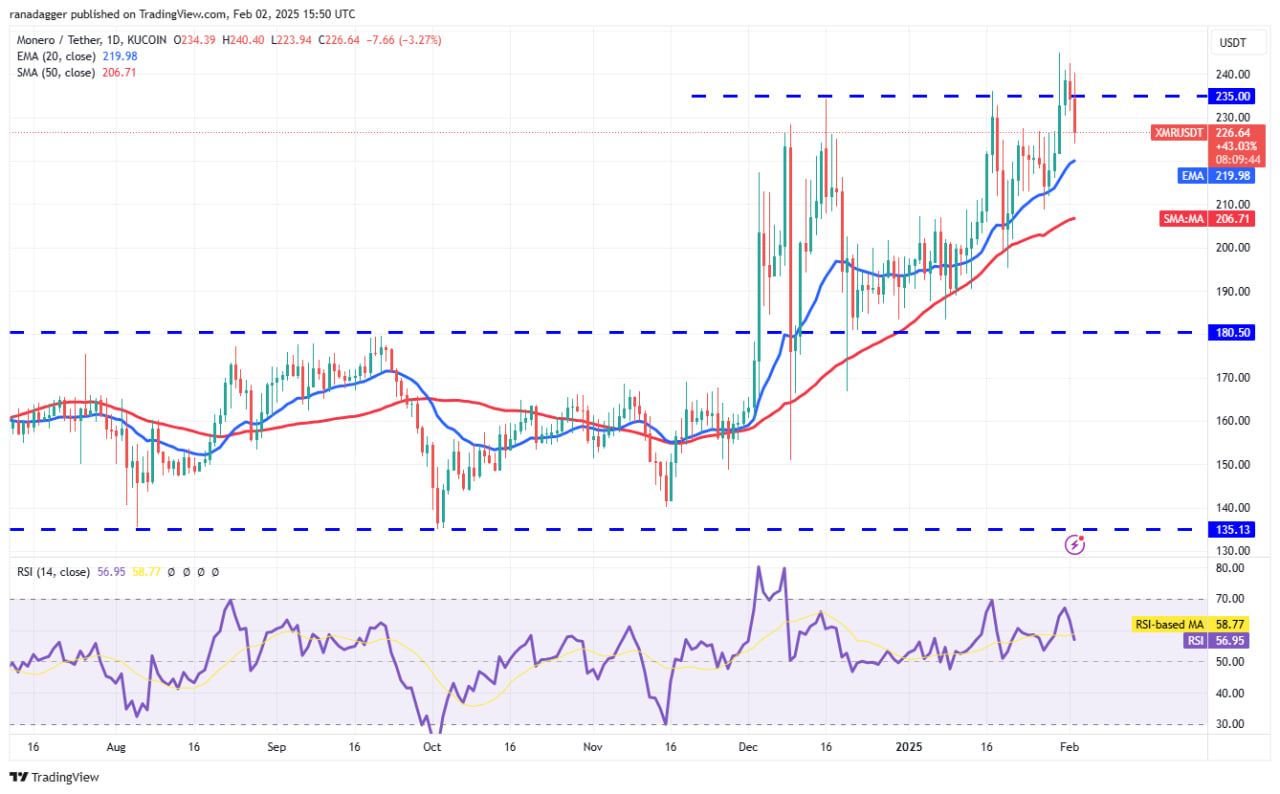Click the Dec label on time axis
This screenshot has height=794, width=1280.
[747, 746]
